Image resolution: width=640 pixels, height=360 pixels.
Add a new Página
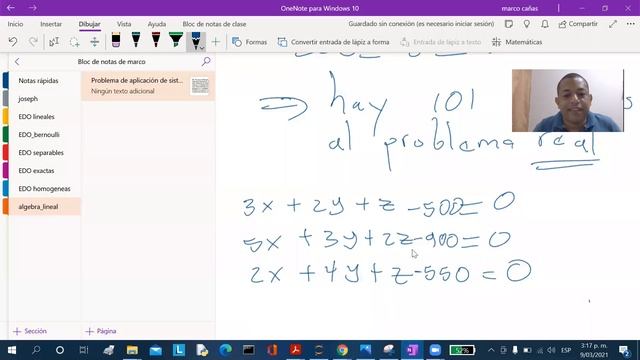click(100, 331)
